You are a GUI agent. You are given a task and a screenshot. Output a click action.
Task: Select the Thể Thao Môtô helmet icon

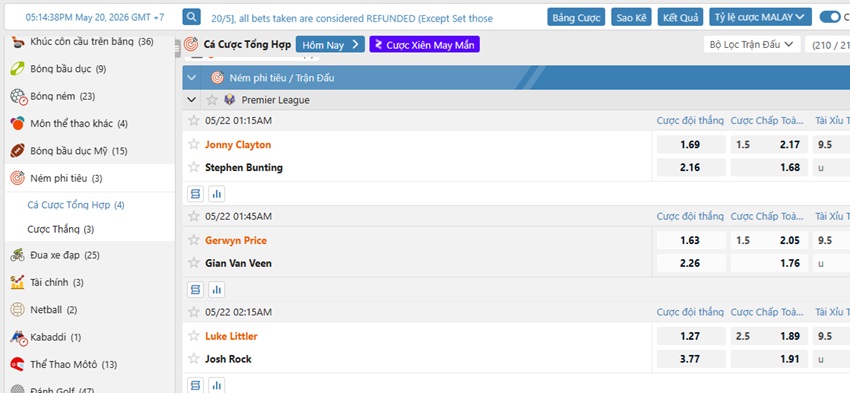(17, 364)
